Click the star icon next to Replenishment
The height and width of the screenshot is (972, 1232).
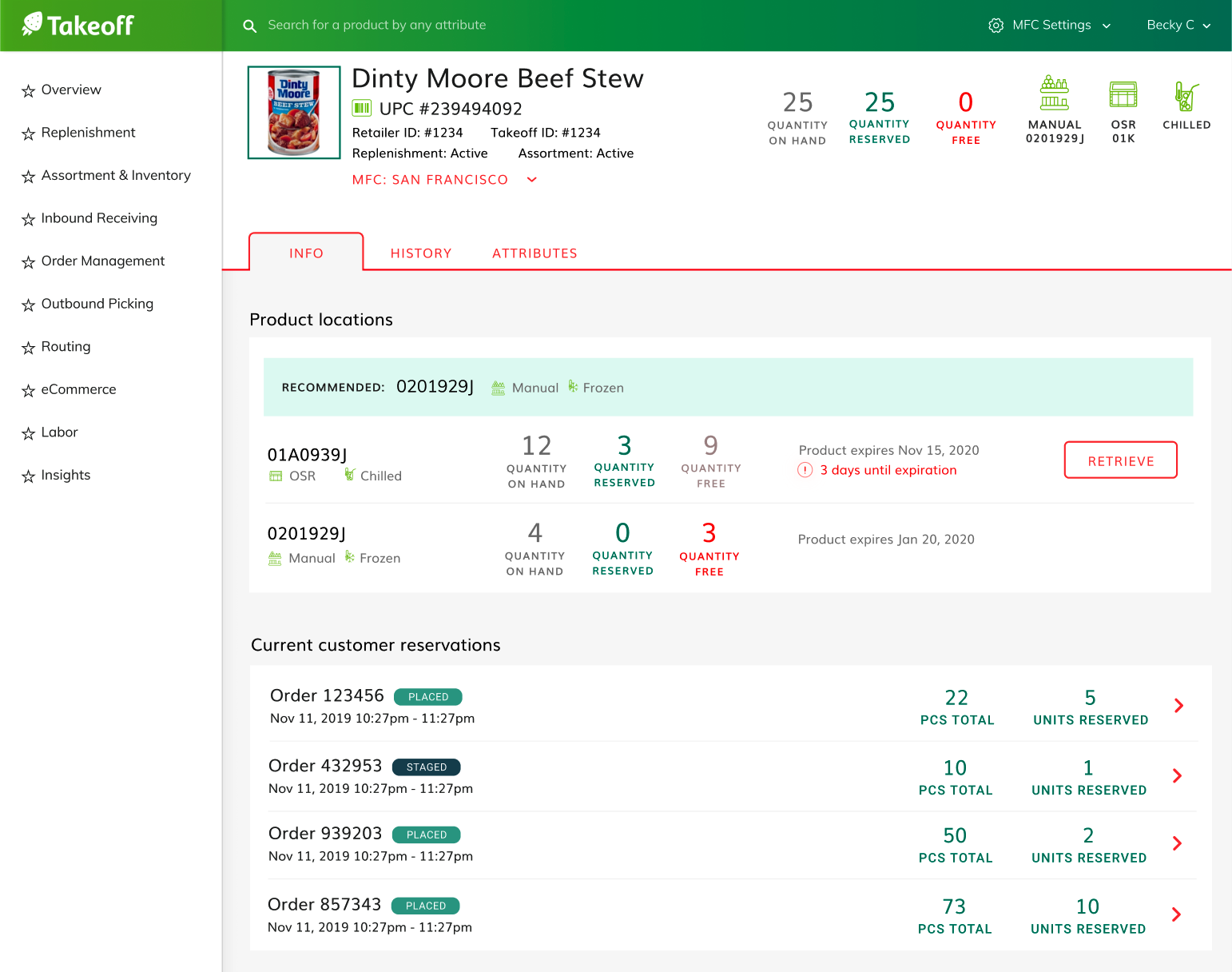click(x=29, y=133)
